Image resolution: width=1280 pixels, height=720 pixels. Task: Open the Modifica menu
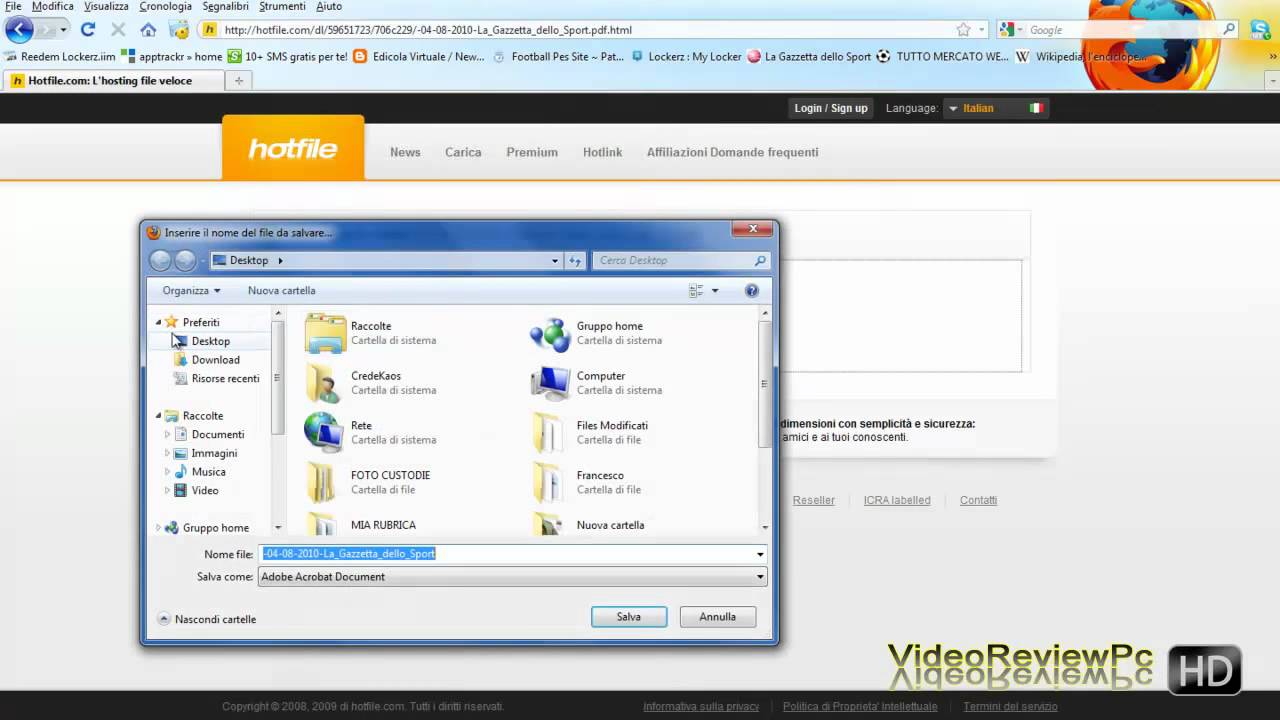(53, 6)
